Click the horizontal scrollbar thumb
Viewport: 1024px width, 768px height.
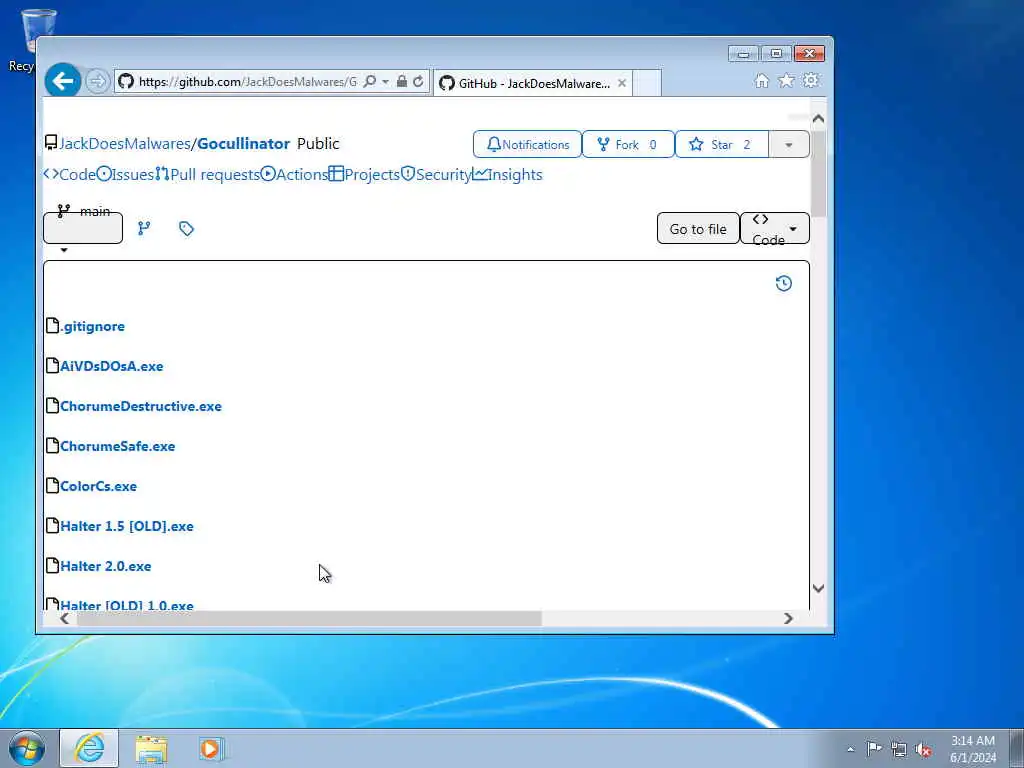pos(309,618)
